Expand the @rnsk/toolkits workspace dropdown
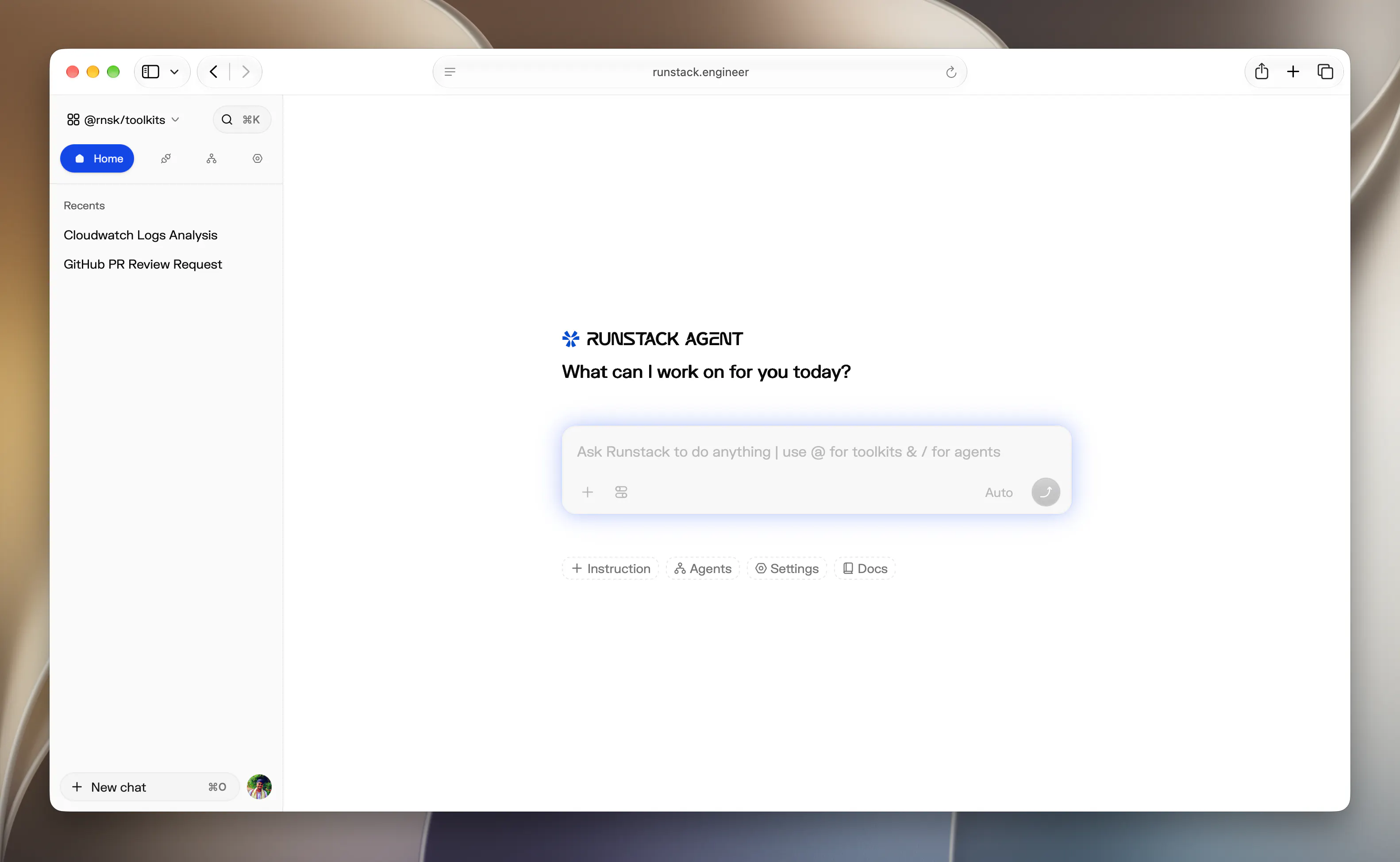Screen dimensions: 1400x862 [123, 120]
